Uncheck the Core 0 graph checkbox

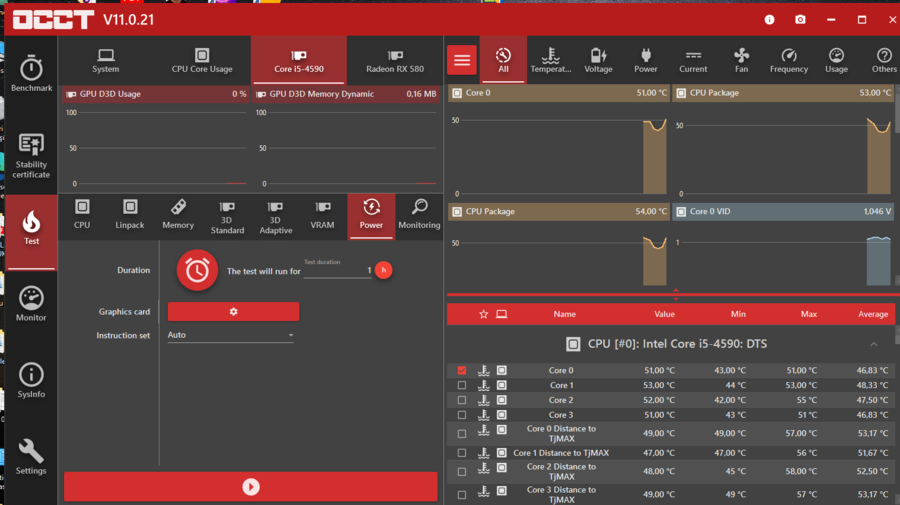coord(462,371)
